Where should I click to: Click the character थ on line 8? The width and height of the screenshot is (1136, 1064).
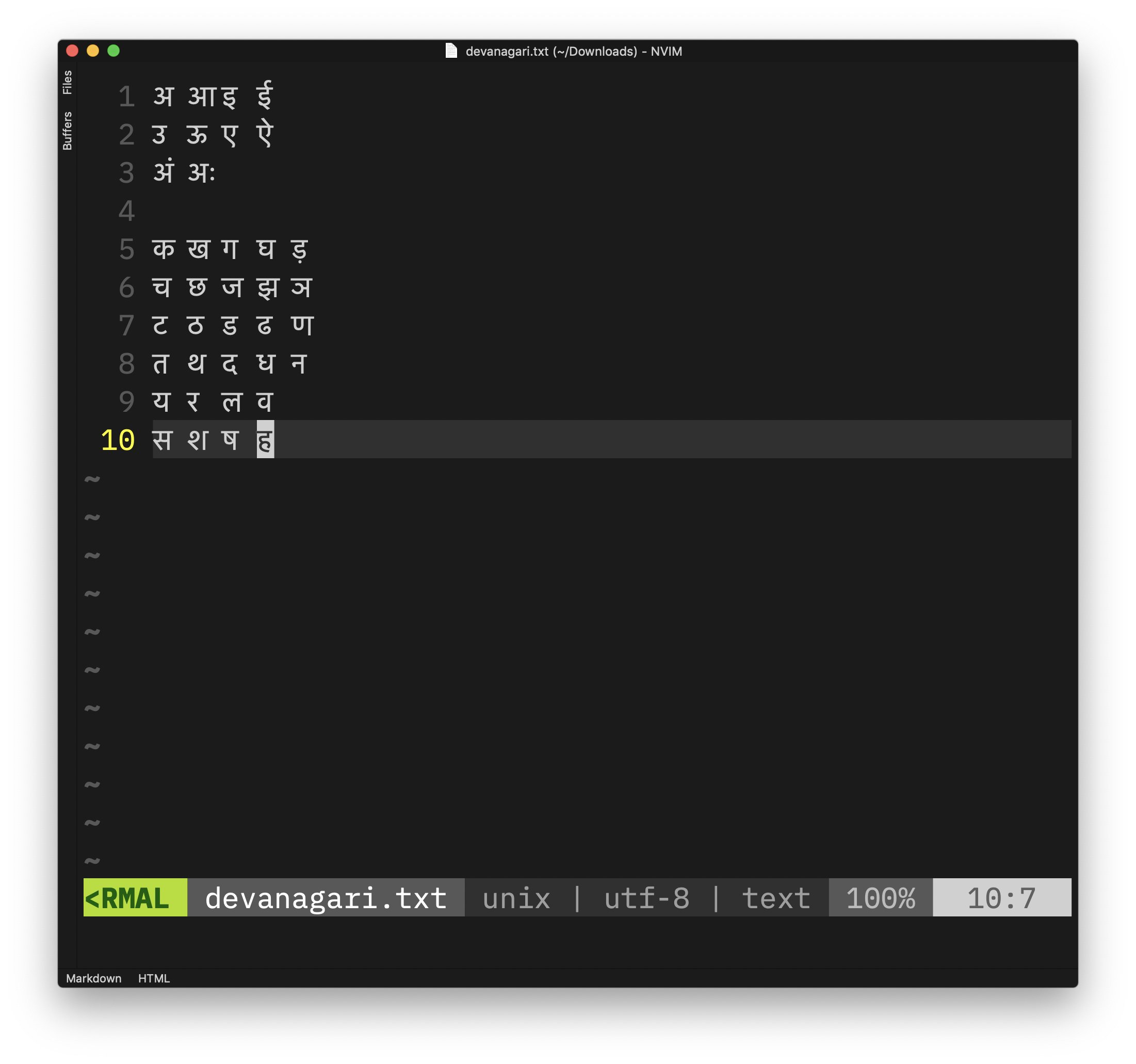[x=197, y=363]
